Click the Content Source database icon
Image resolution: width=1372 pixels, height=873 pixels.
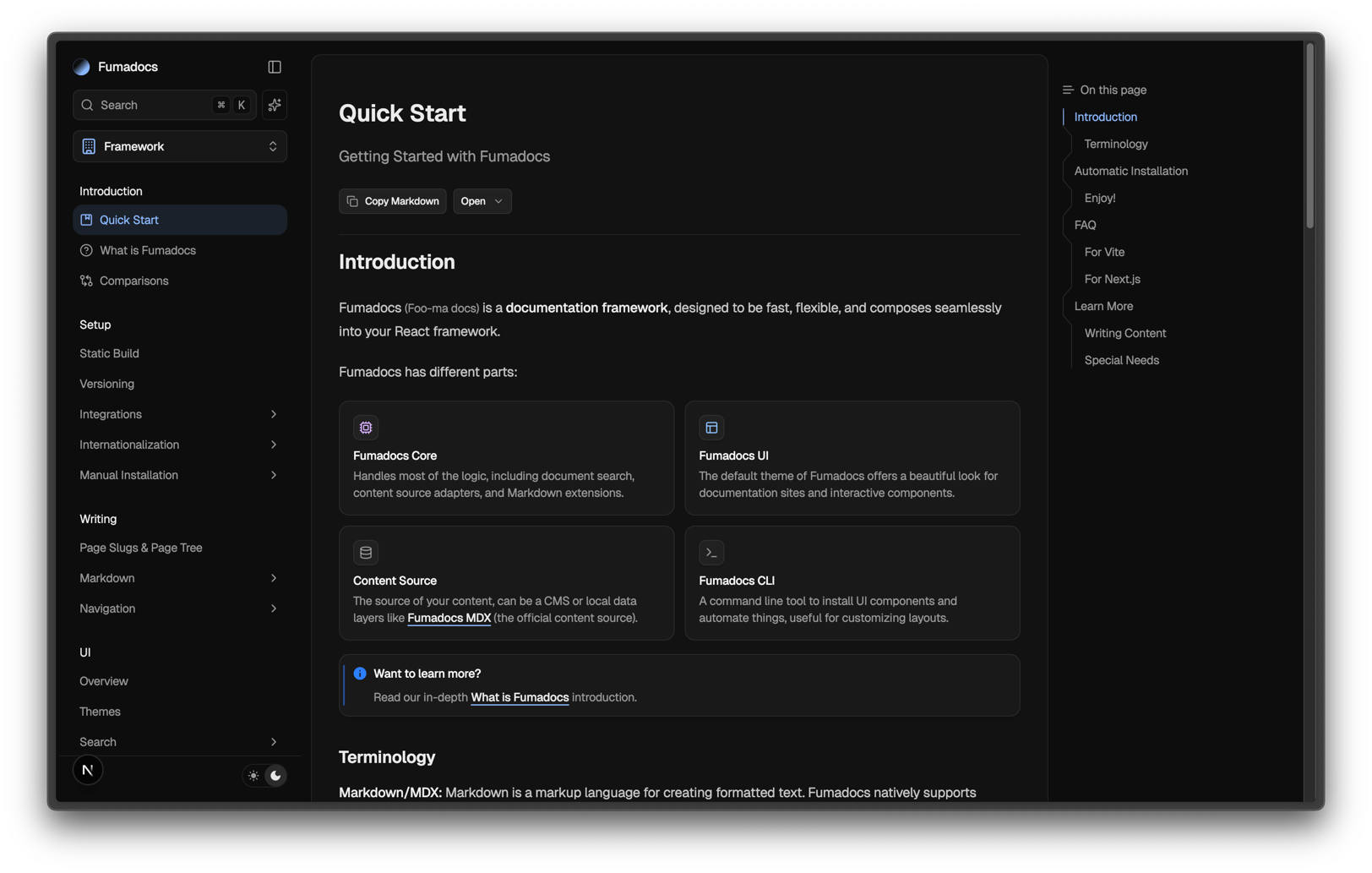tap(366, 553)
